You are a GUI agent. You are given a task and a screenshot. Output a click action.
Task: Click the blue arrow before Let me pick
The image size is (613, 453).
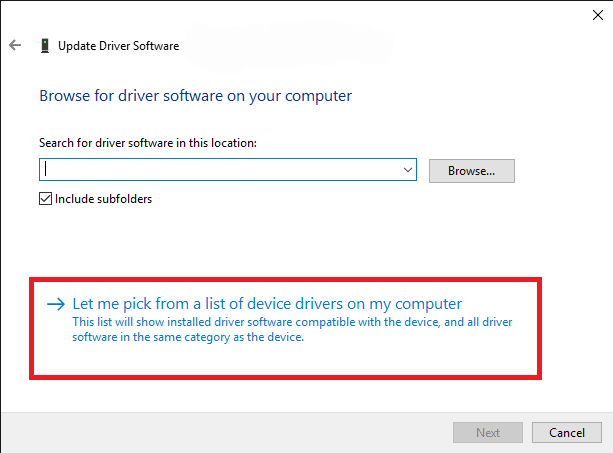(x=56, y=303)
